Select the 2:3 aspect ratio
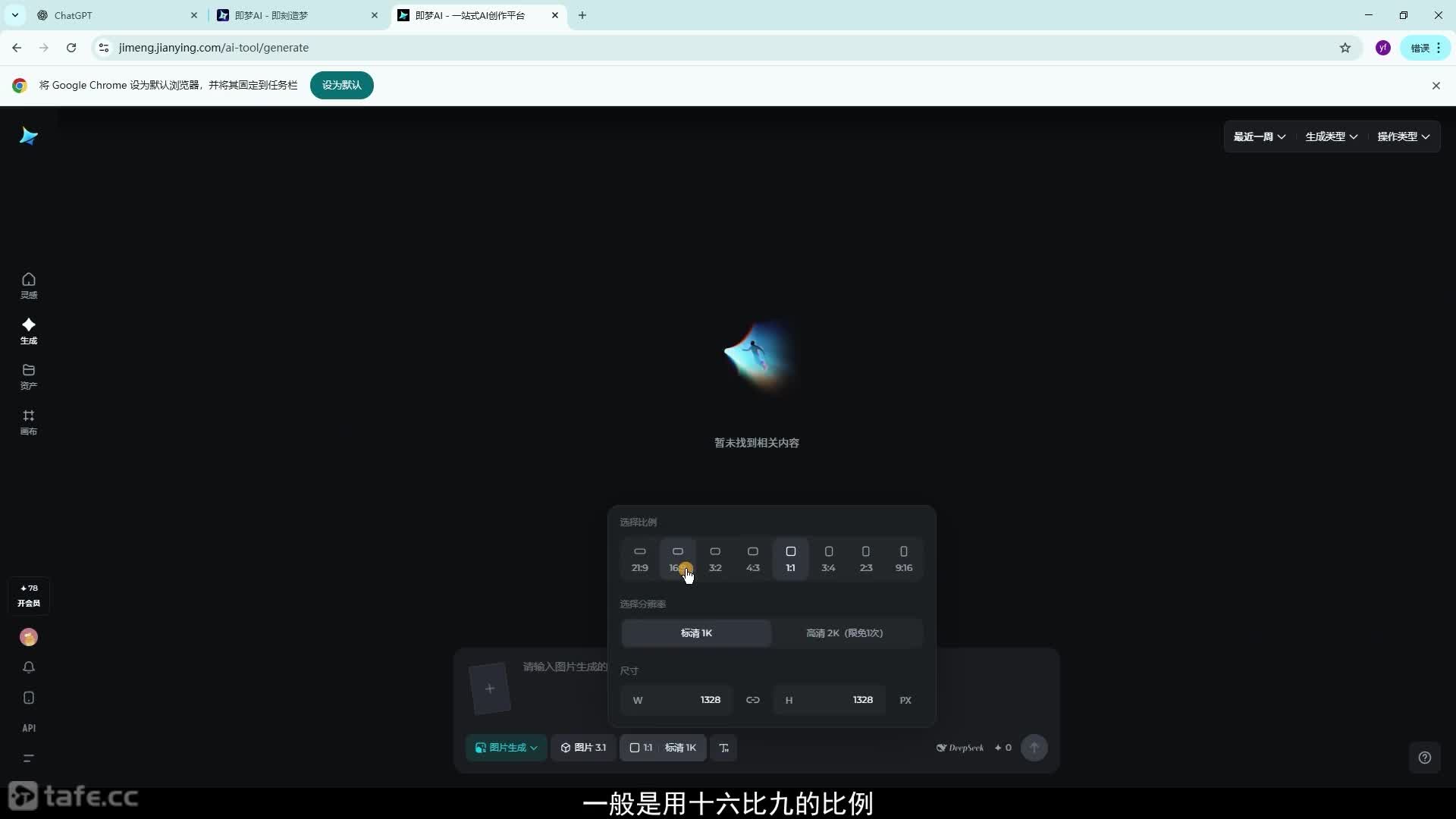Image resolution: width=1456 pixels, height=819 pixels. tap(866, 559)
